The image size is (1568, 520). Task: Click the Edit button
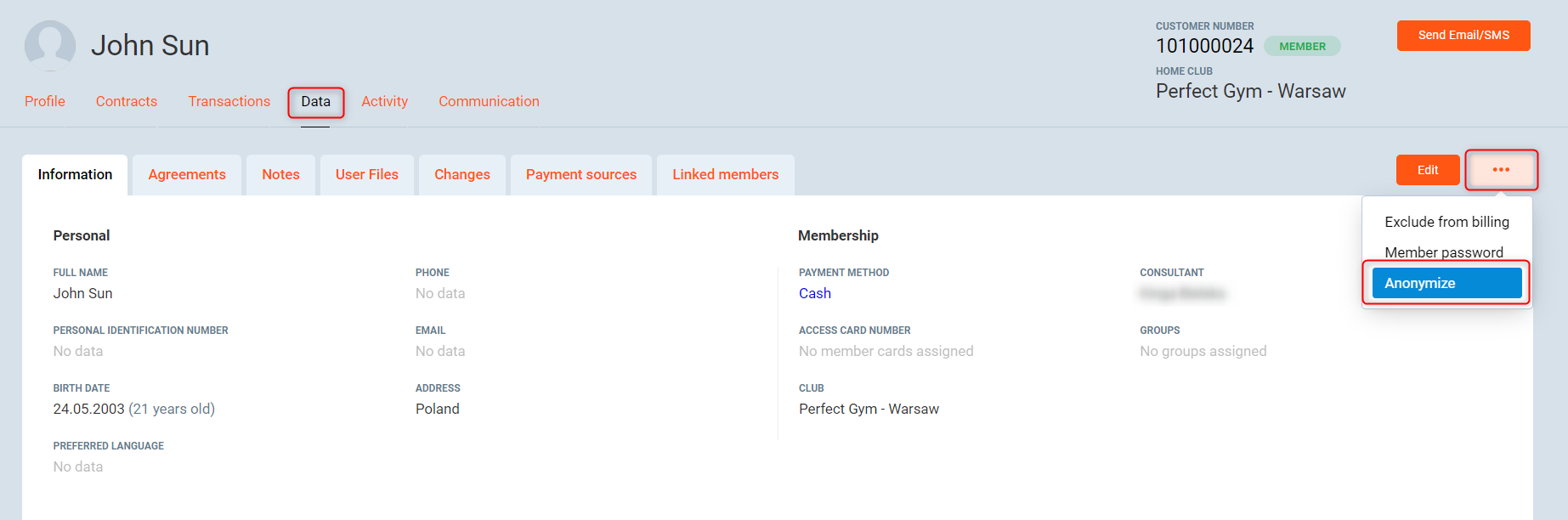point(1427,170)
